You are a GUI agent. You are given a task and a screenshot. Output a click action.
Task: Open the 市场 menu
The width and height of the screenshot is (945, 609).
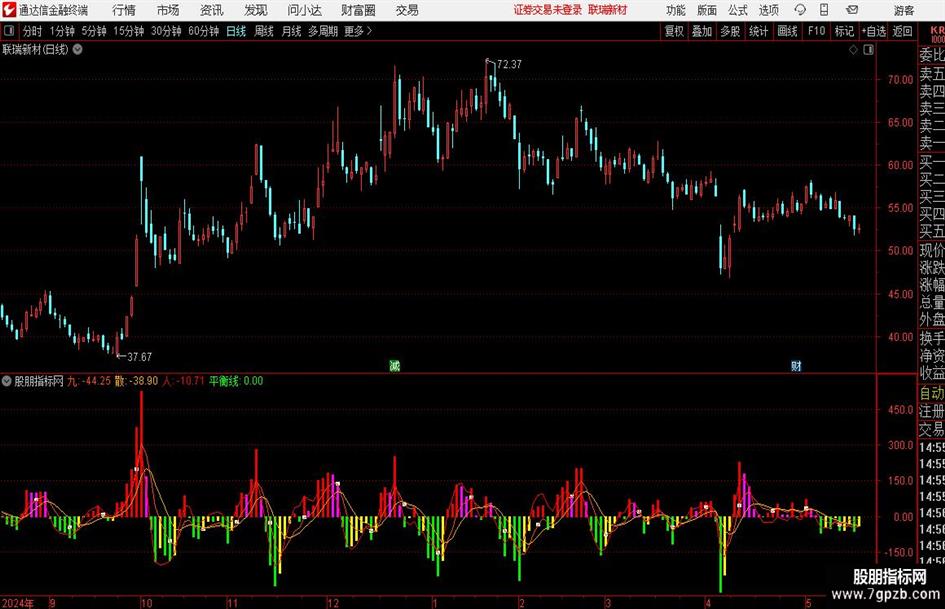pos(168,10)
